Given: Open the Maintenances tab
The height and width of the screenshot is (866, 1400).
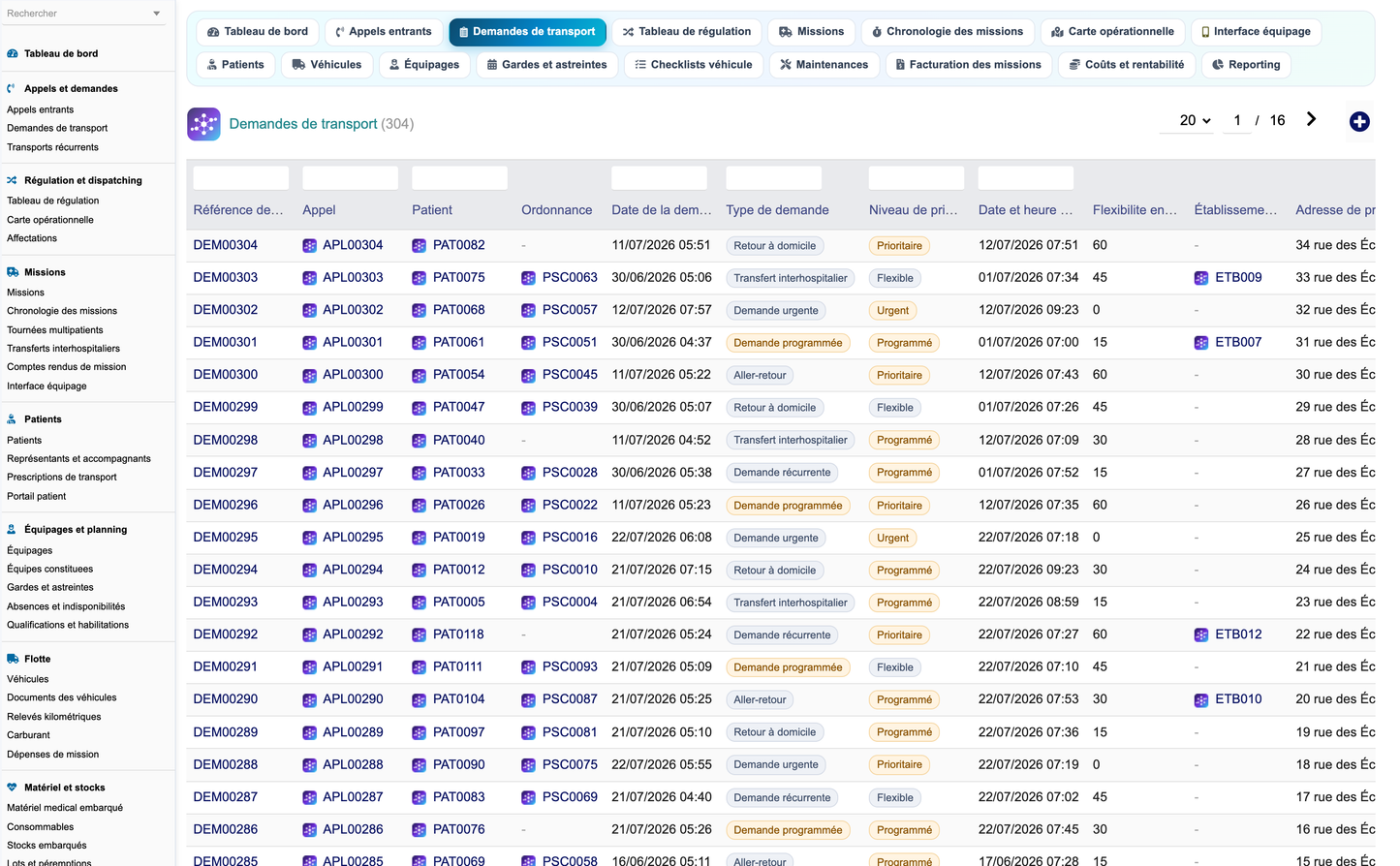Looking at the screenshot, I should click(824, 65).
